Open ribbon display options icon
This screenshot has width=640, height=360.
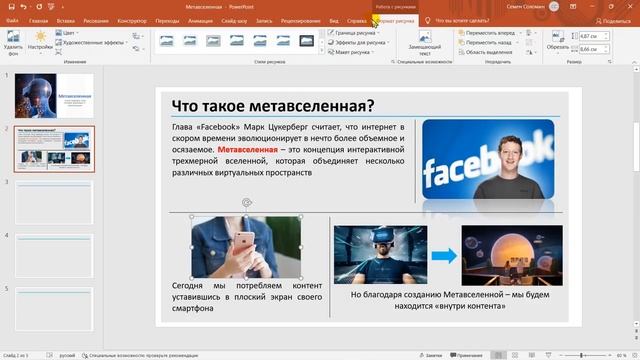click(x=573, y=7)
